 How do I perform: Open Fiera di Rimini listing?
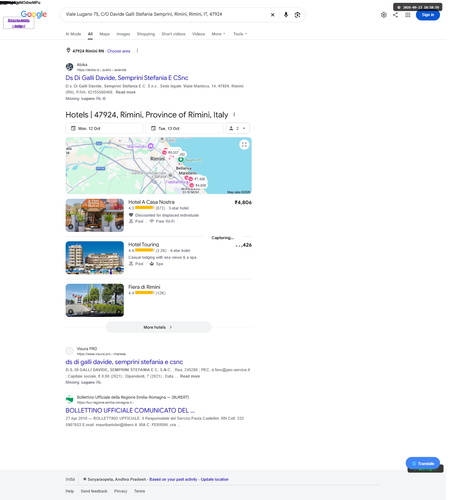point(144,287)
